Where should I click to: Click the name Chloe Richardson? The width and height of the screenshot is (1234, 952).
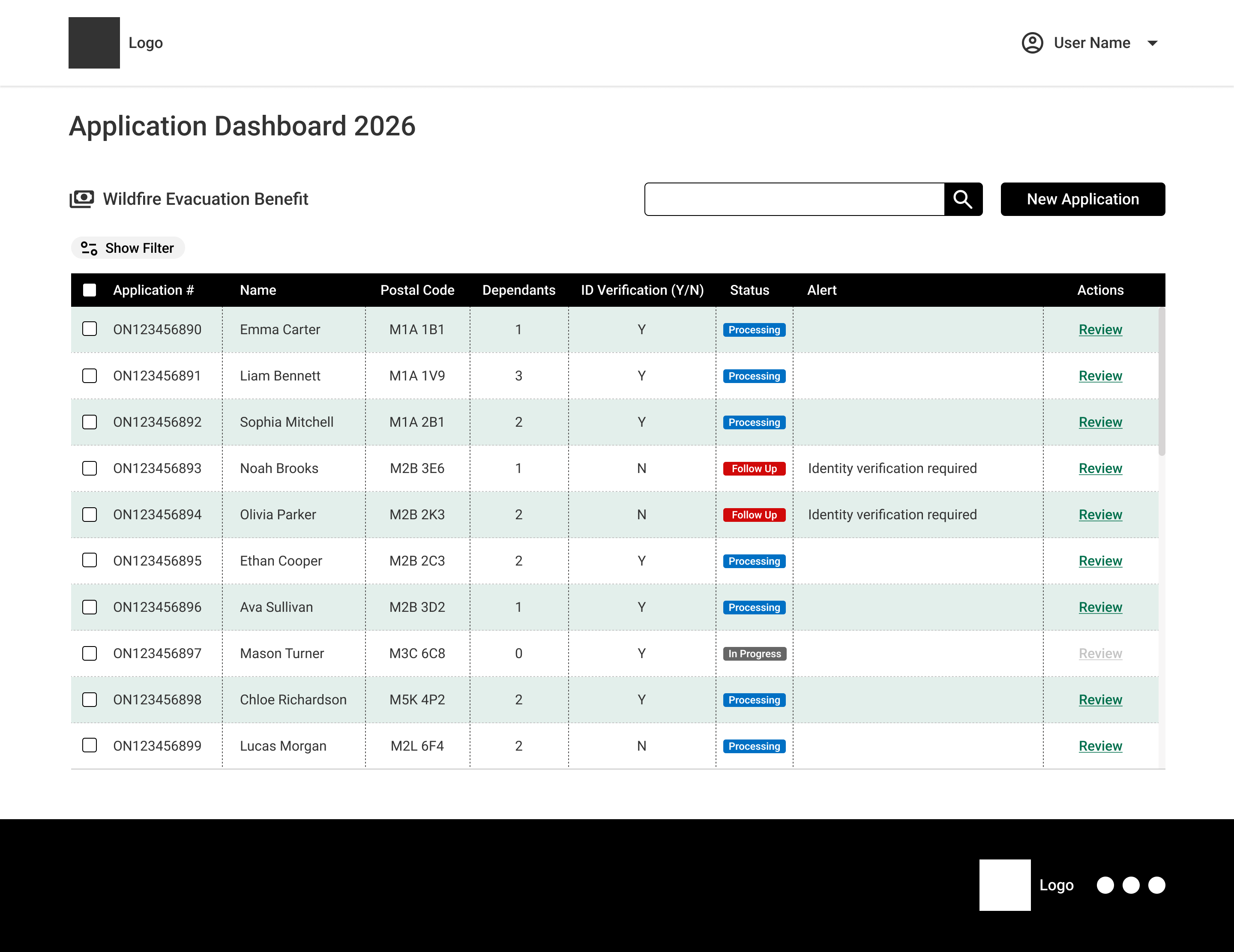tap(293, 700)
